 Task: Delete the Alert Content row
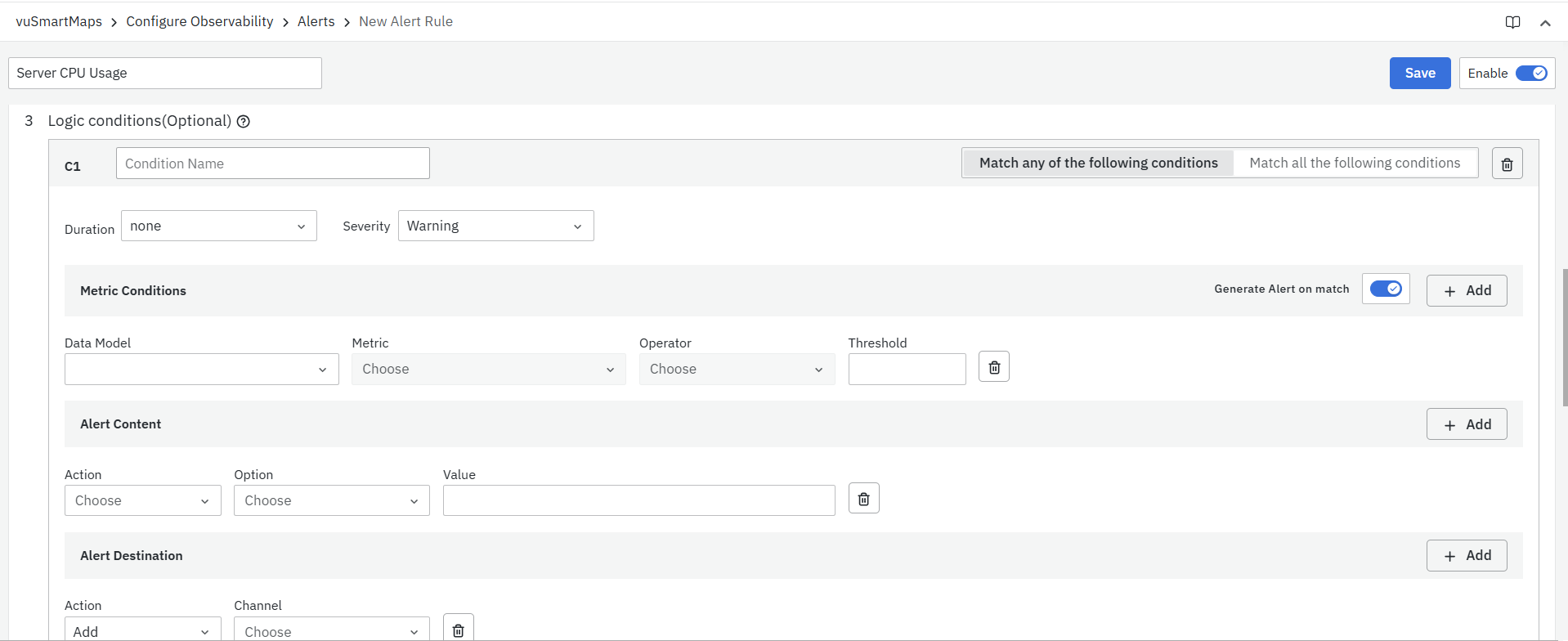point(863,499)
